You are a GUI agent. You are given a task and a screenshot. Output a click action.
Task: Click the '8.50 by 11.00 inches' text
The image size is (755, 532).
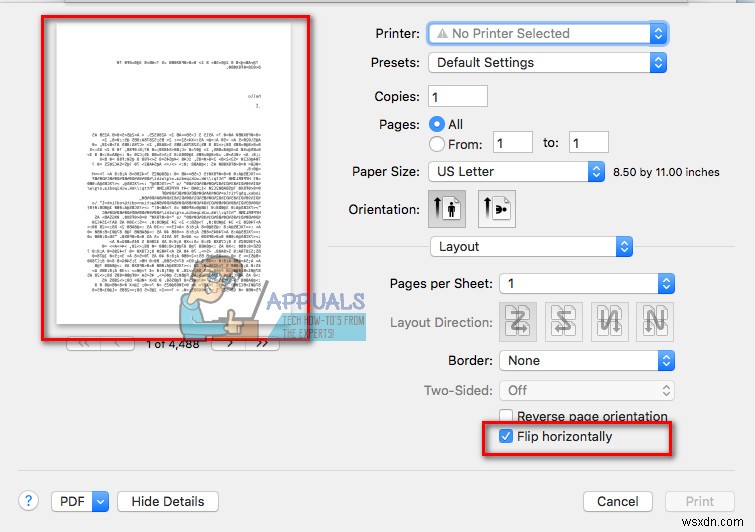pos(666,172)
